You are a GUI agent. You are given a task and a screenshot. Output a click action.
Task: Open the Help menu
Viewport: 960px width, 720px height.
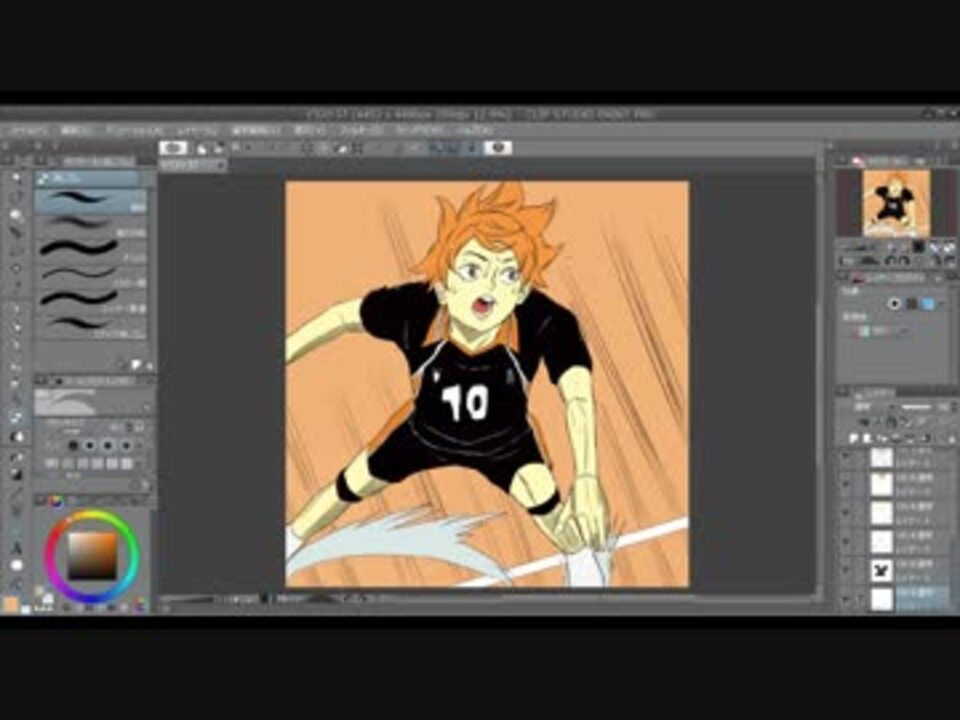(x=474, y=130)
